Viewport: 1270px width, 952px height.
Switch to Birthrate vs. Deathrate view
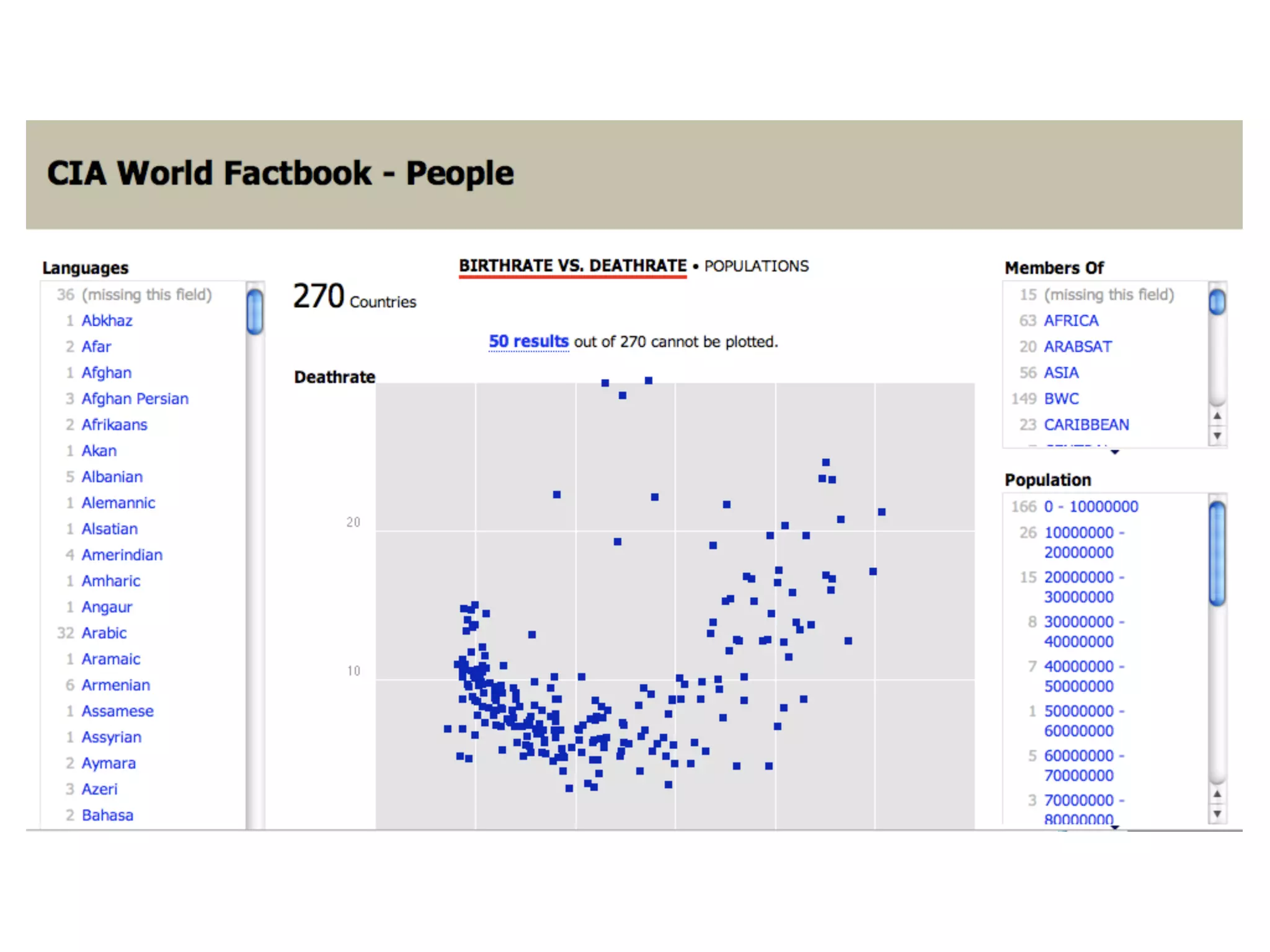[x=572, y=266]
